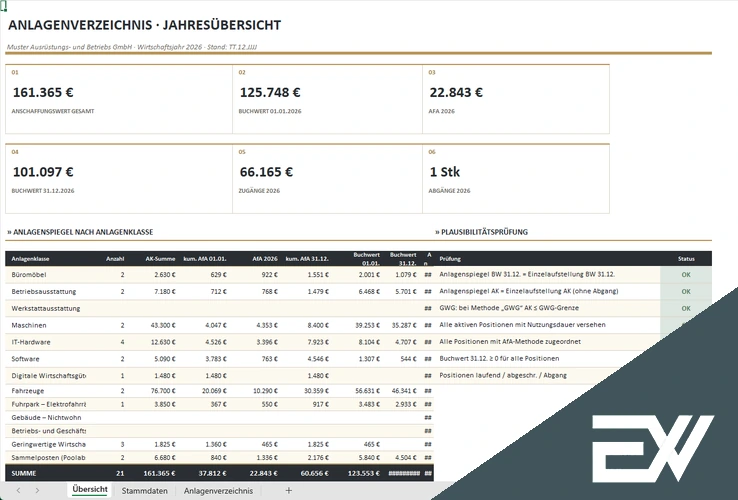
Task: Click the Anzahl column header
Action: coord(115,258)
